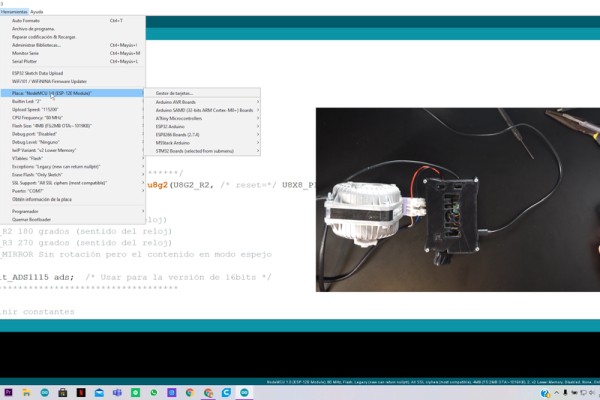Expand STM32 Boards submenu
The width and height of the screenshot is (600, 400).
click(x=202, y=151)
